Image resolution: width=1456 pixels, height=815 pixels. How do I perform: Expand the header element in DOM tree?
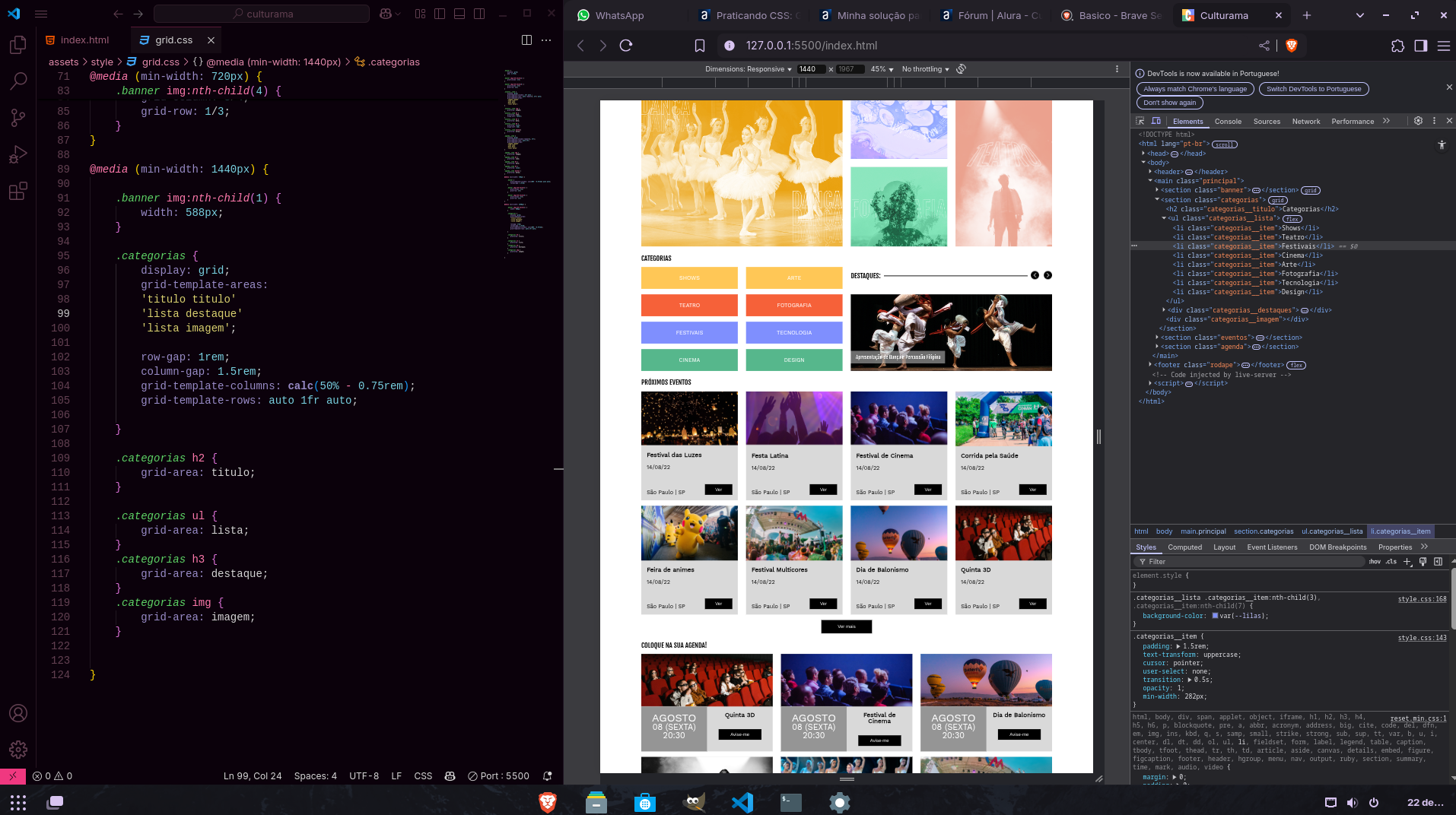[1150, 172]
